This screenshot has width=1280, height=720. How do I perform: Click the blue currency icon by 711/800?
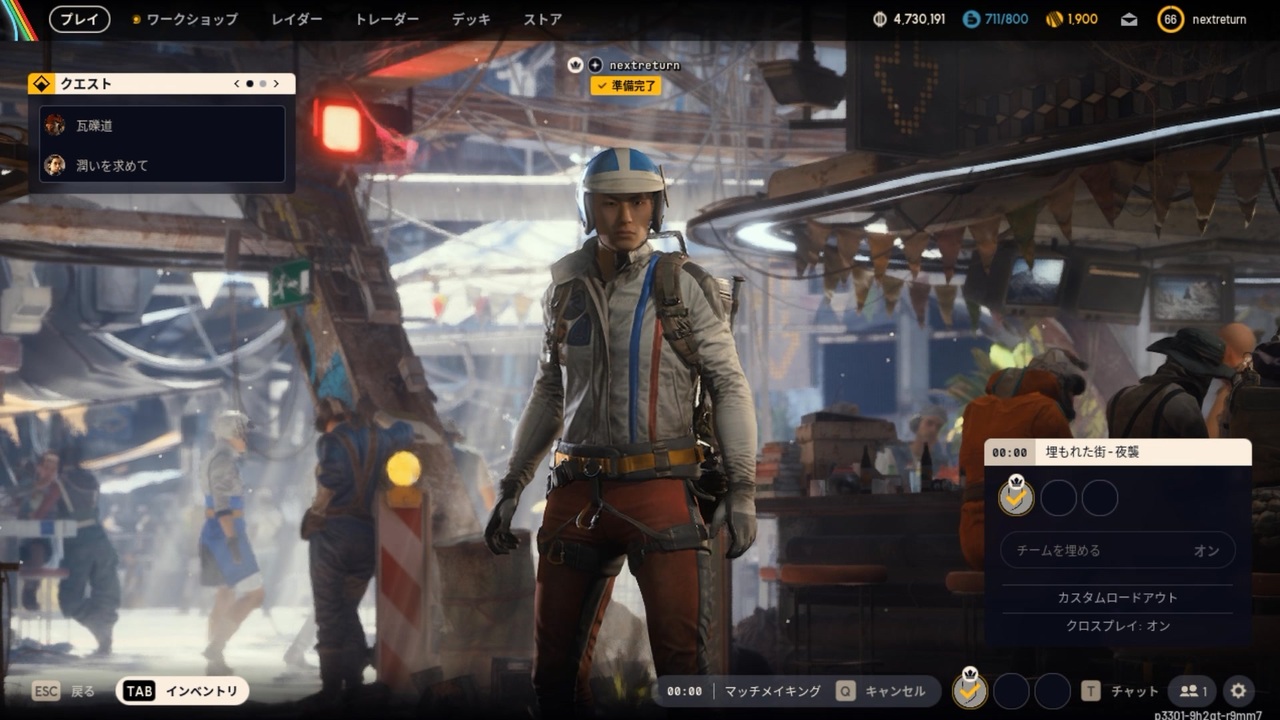tap(970, 19)
